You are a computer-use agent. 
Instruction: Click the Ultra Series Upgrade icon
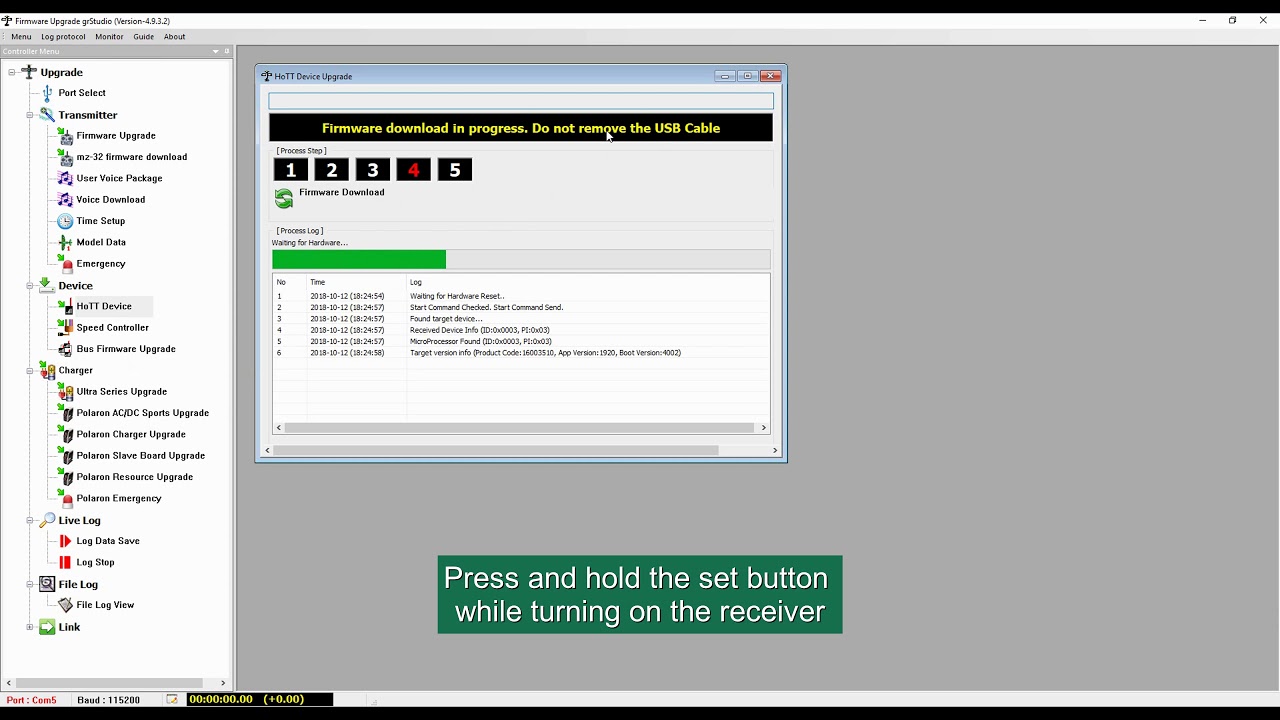pyautogui.click(x=65, y=392)
